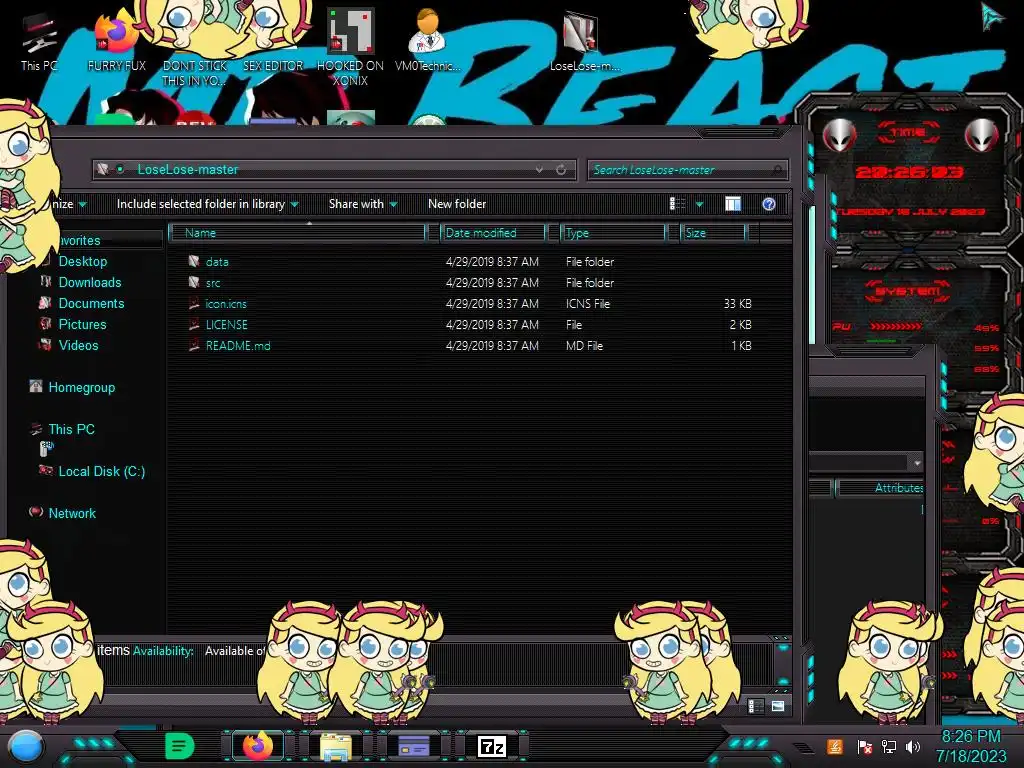Select Homegroup in the navigation pane
The width and height of the screenshot is (1024, 768).
(x=81, y=387)
